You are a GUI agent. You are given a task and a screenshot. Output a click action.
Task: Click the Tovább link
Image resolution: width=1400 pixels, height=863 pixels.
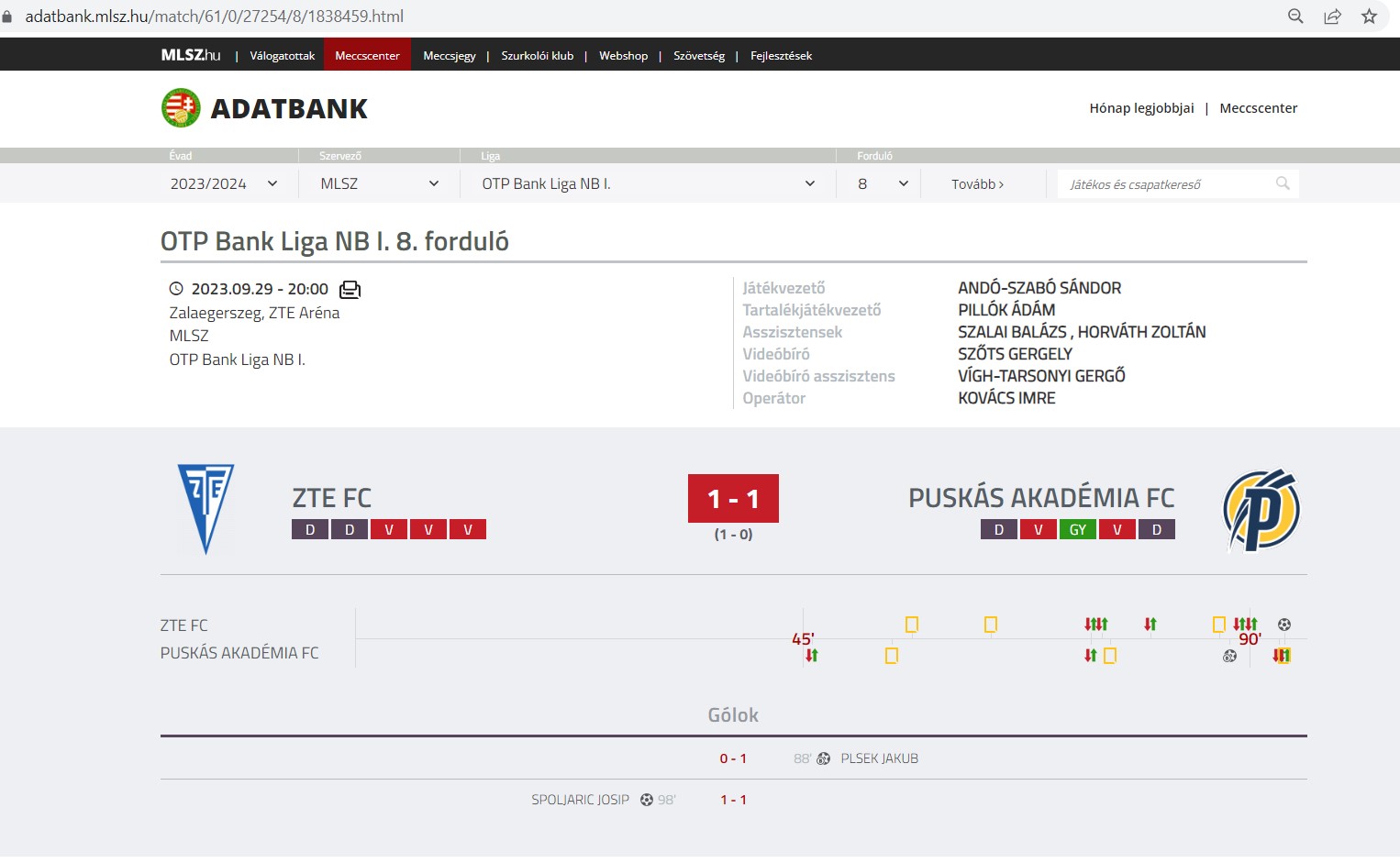pyautogui.click(x=978, y=184)
